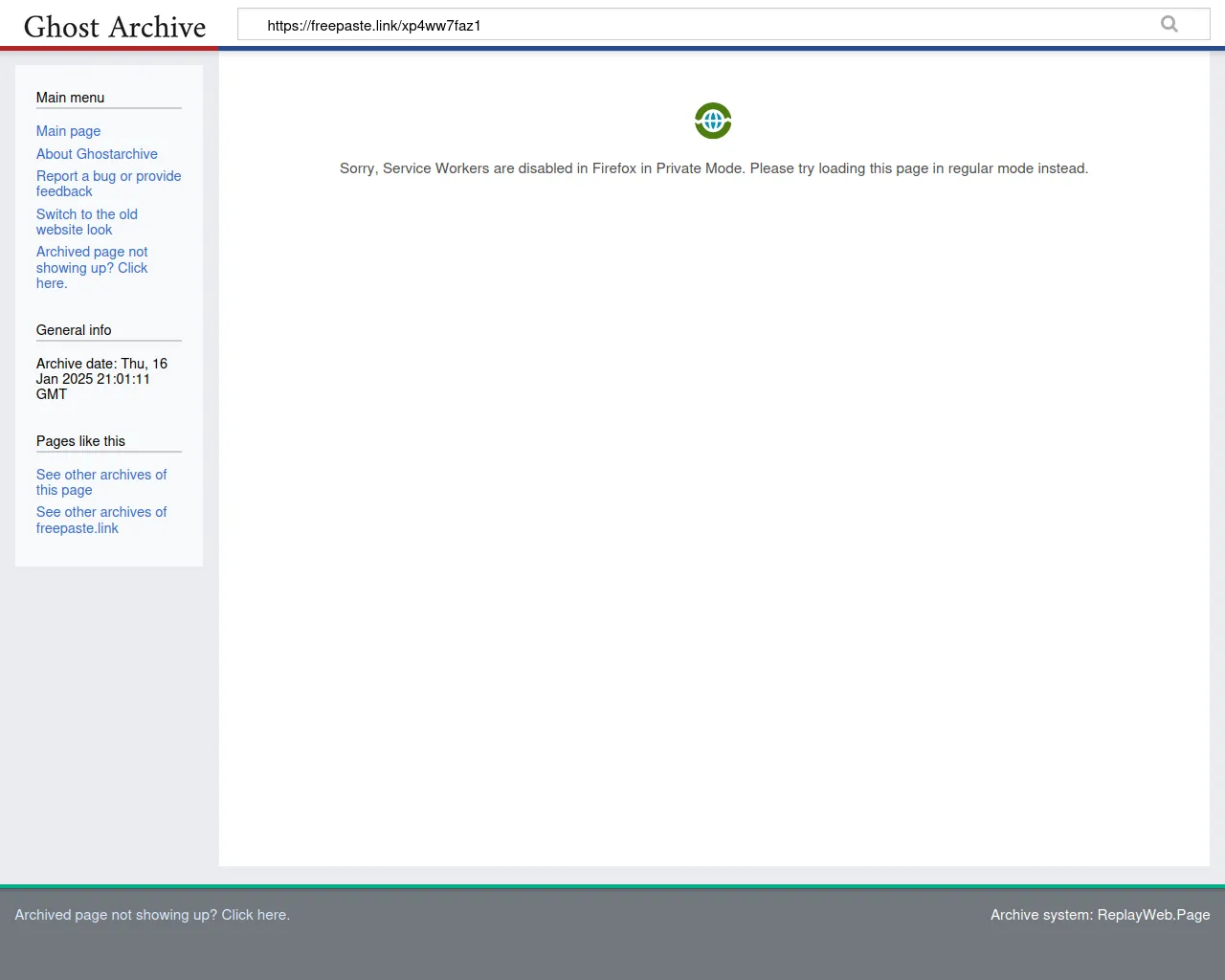Click the search magnifier icon
The image size is (1225, 980).
(1169, 25)
